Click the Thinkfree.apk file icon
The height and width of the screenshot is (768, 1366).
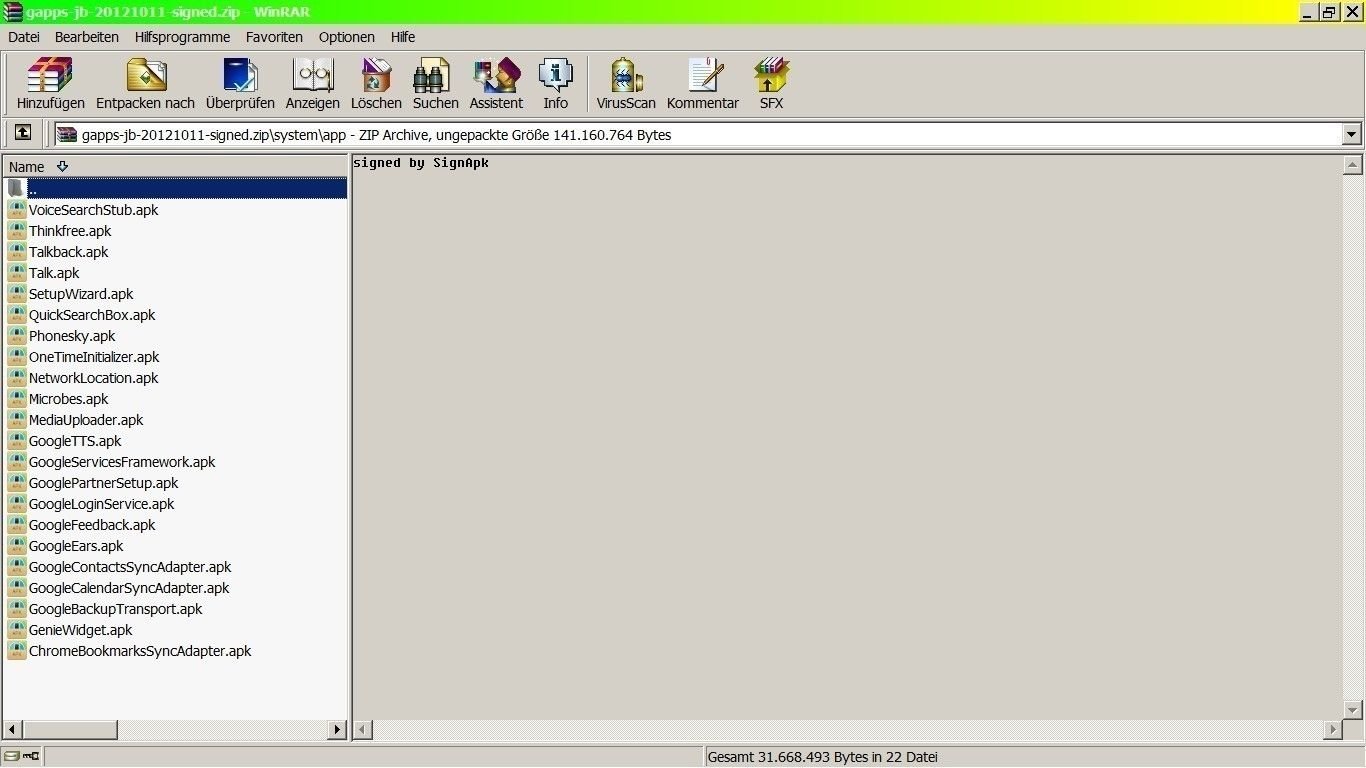[x=17, y=231]
